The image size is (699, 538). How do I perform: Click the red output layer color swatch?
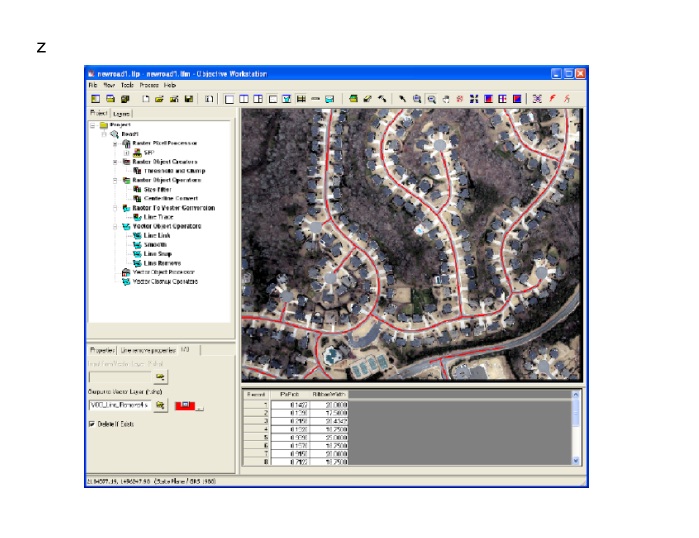185,405
